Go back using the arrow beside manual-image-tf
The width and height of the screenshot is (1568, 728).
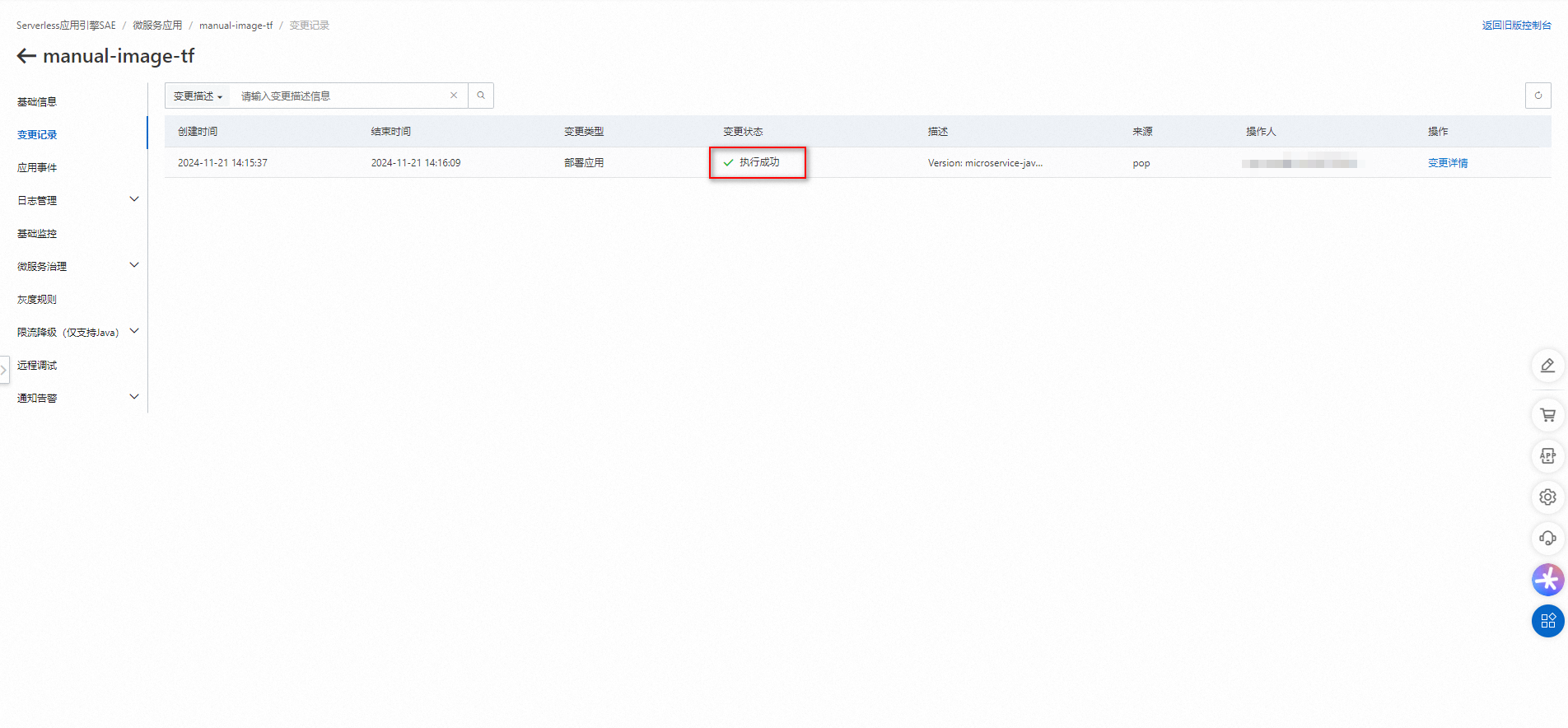(x=26, y=56)
